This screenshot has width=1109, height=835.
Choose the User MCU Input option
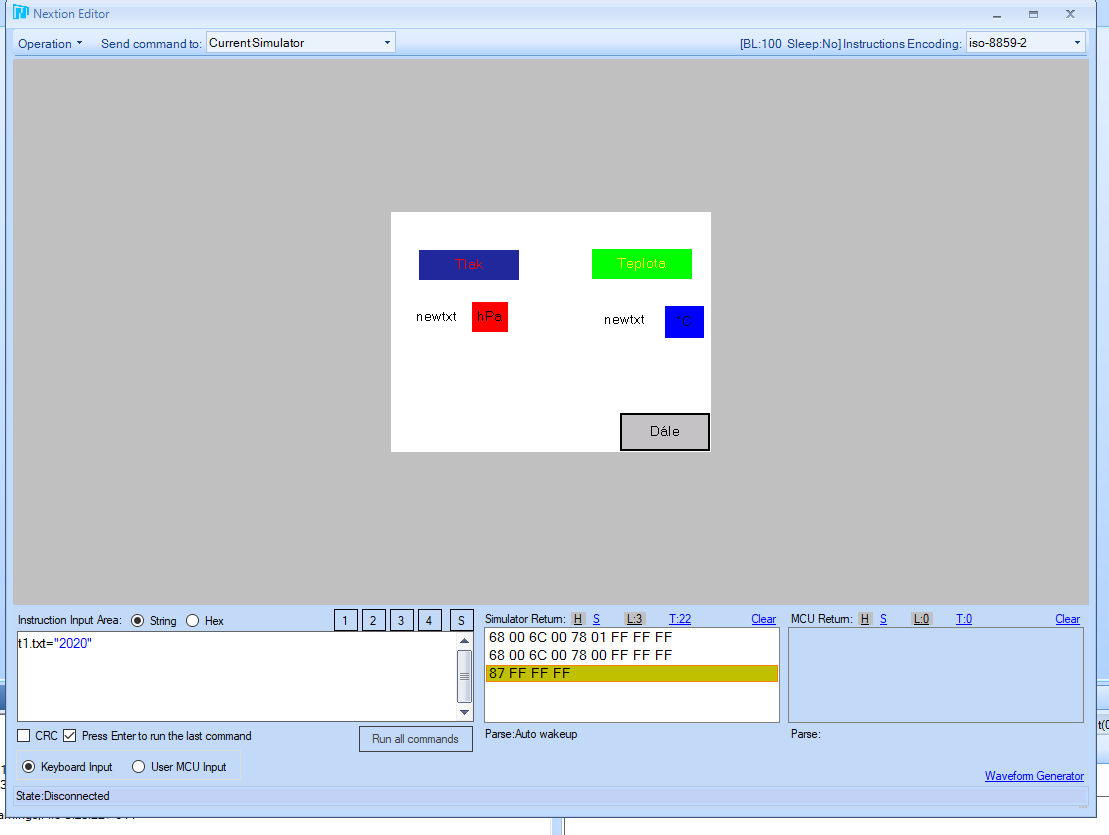[x=139, y=767]
